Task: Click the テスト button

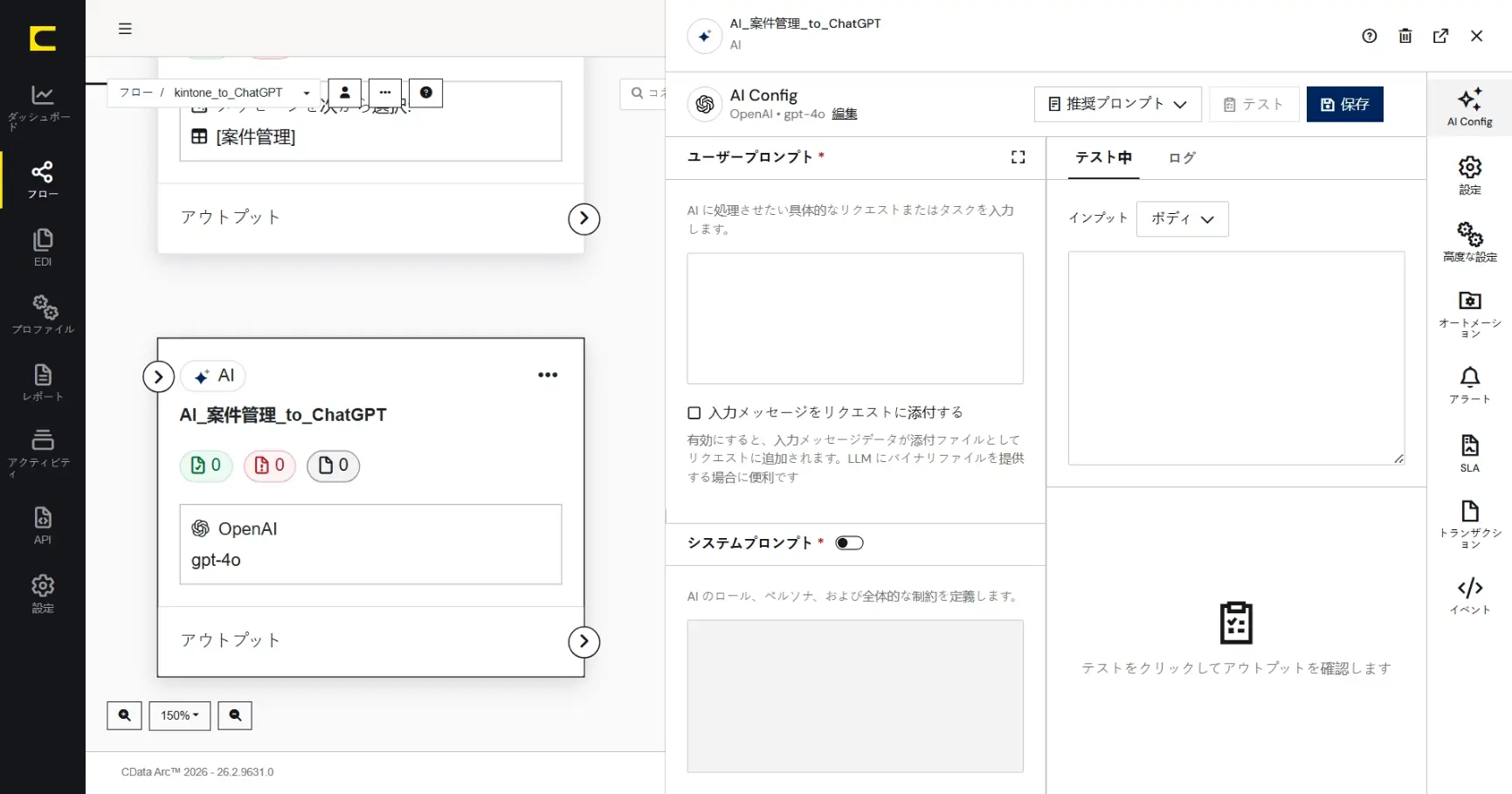Action: 1254,104
